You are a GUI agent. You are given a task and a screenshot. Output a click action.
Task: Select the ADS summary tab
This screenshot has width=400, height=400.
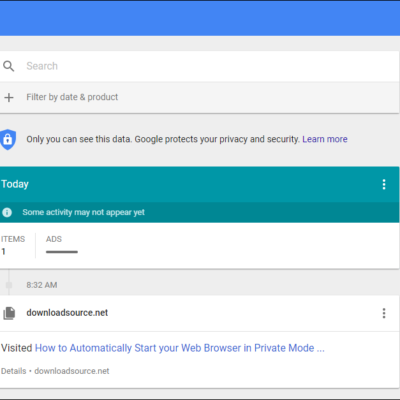62,245
